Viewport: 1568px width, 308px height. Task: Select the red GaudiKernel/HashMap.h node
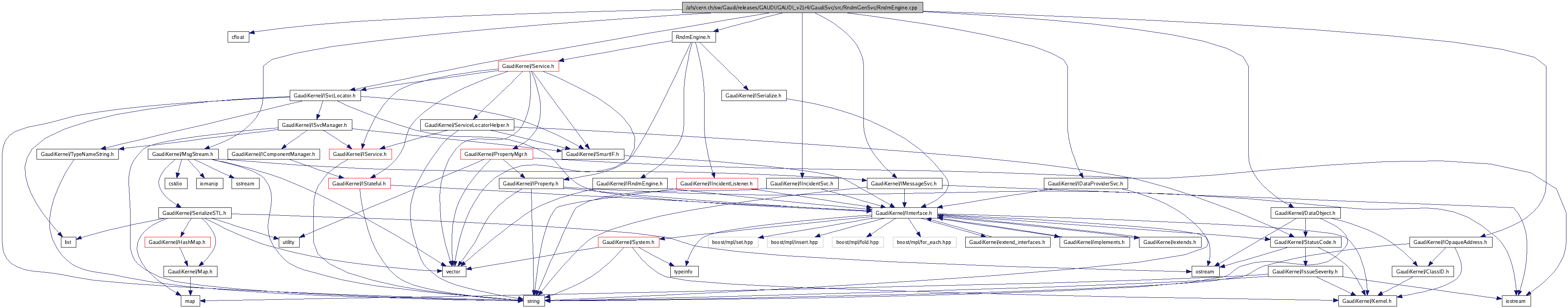point(177,243)
